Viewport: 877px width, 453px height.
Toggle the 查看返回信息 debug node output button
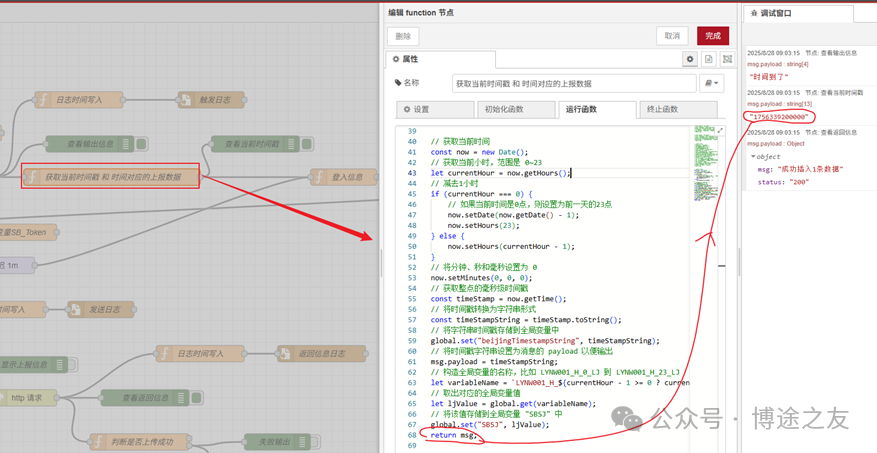click(x=196, y=398)
